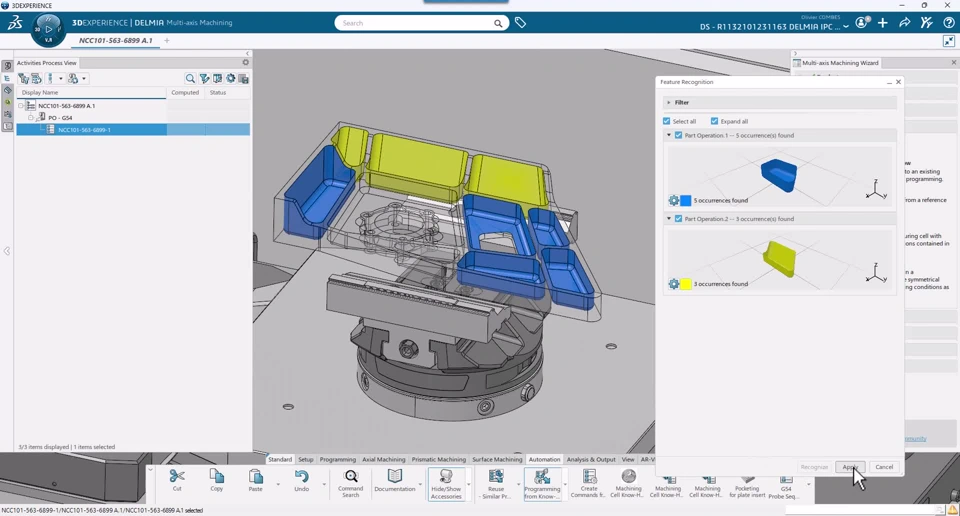Uncheck the Select all checkbox
This screenshot has width=960, height=516.
pyautogui.click(x=667, y=121)
